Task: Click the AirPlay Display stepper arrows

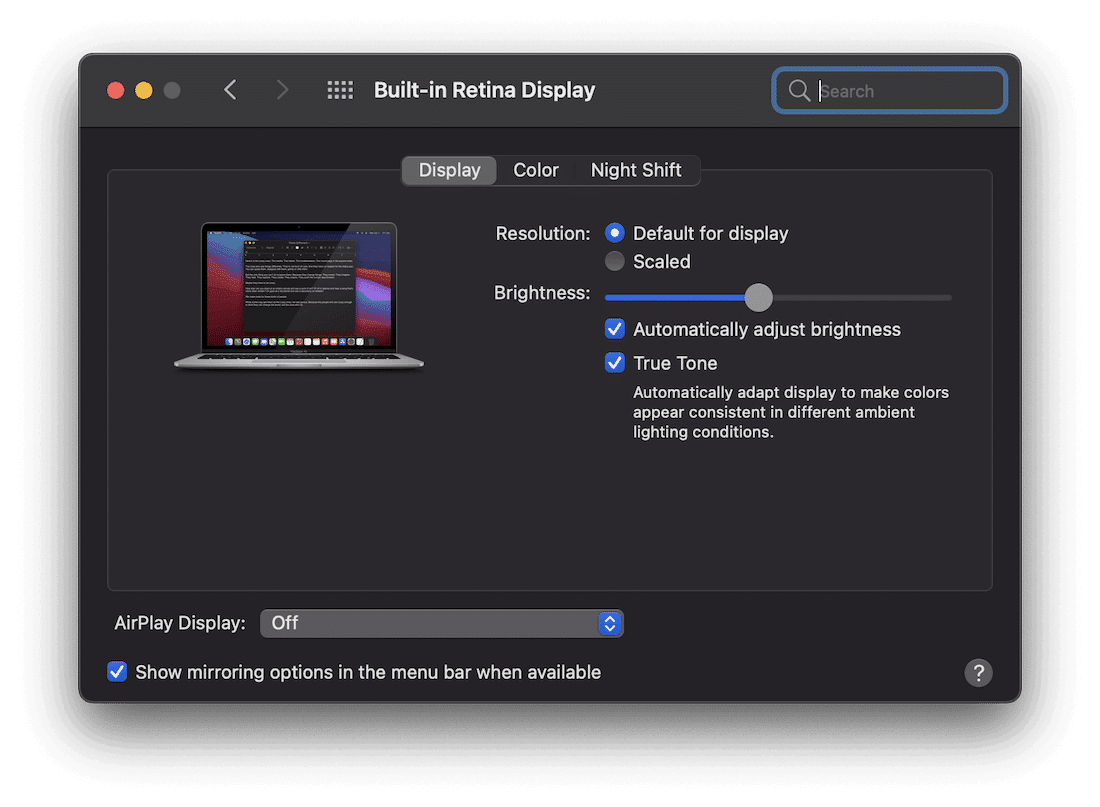Action: 610,623
